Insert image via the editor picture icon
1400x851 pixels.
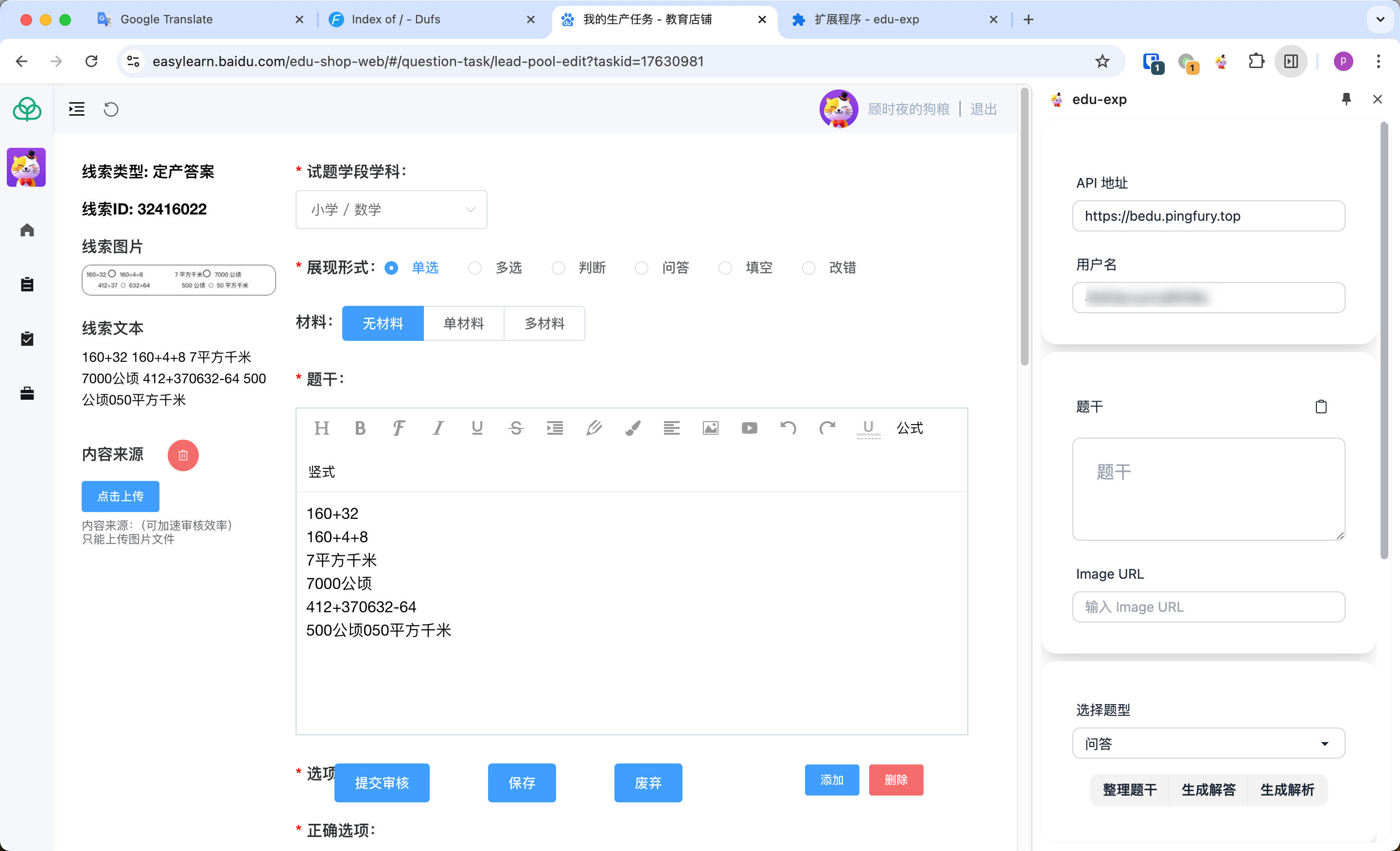tap(710, 428)
